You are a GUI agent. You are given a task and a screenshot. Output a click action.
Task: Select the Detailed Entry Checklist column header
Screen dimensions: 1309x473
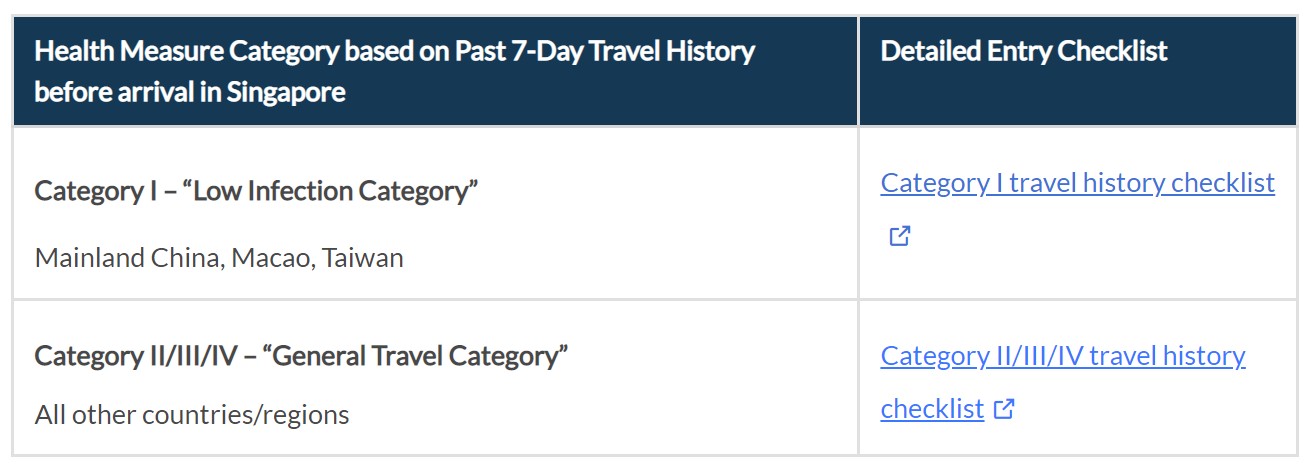[1023, 51]
